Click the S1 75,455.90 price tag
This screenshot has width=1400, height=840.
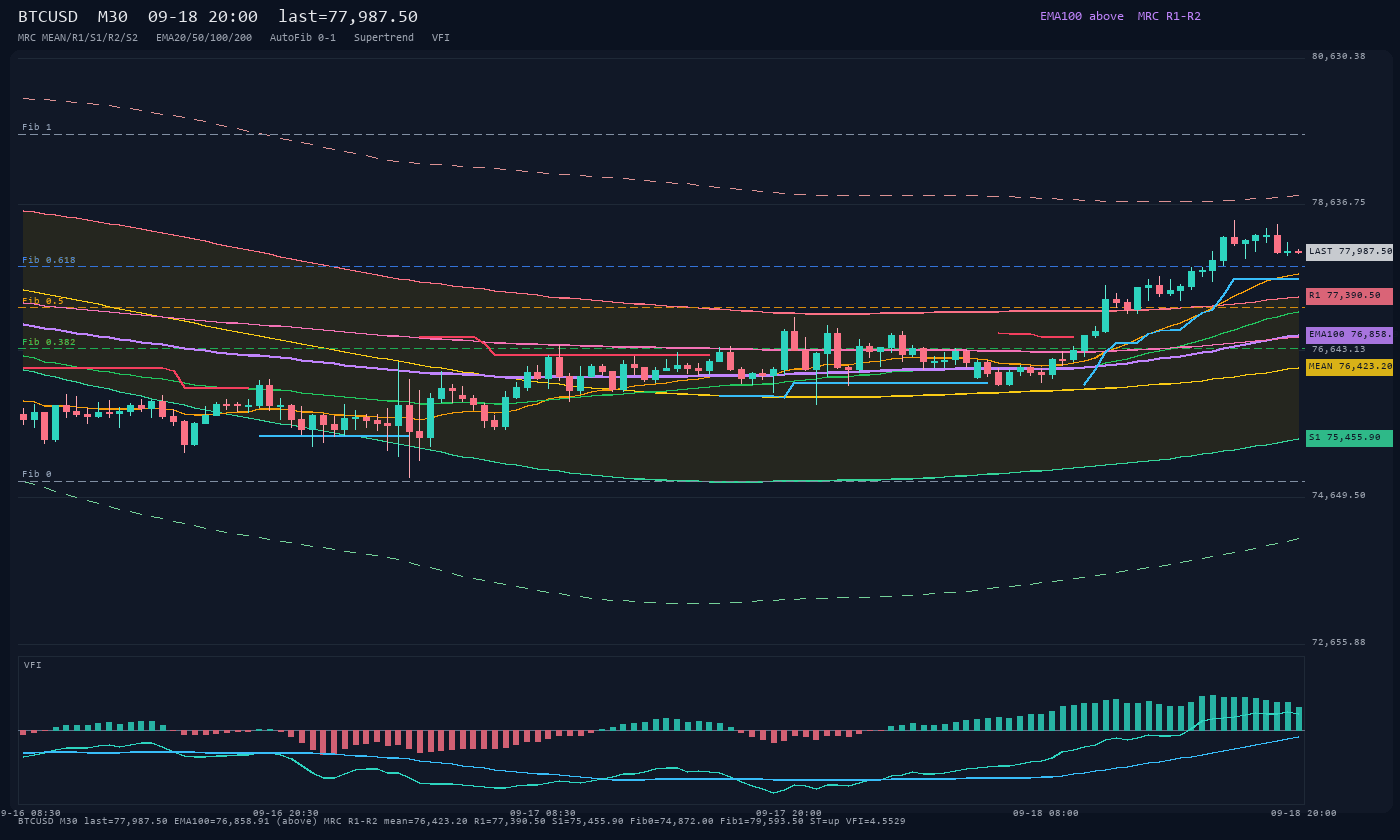[1349, 438]
